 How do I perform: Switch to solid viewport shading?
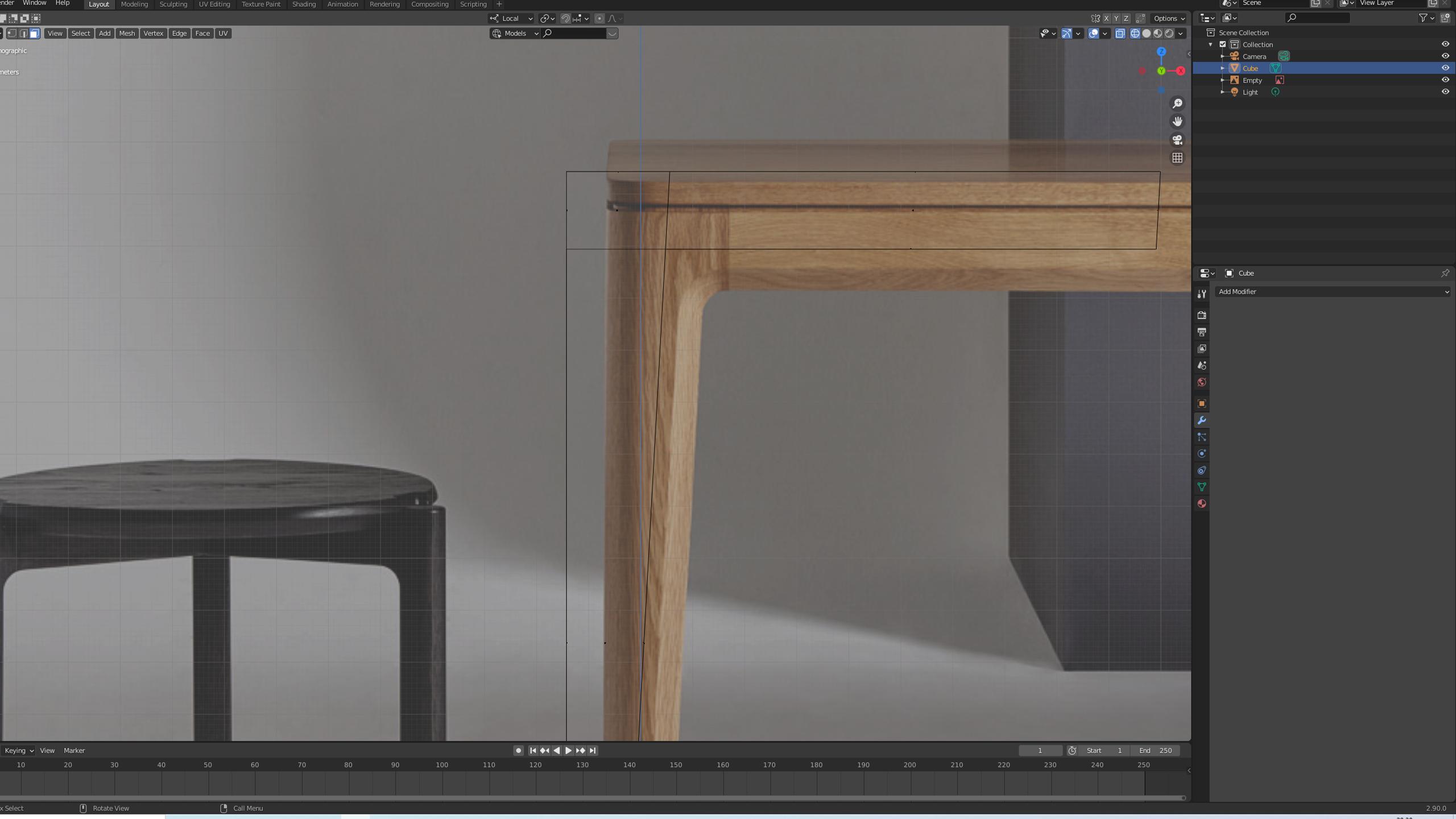point(1146,34)
